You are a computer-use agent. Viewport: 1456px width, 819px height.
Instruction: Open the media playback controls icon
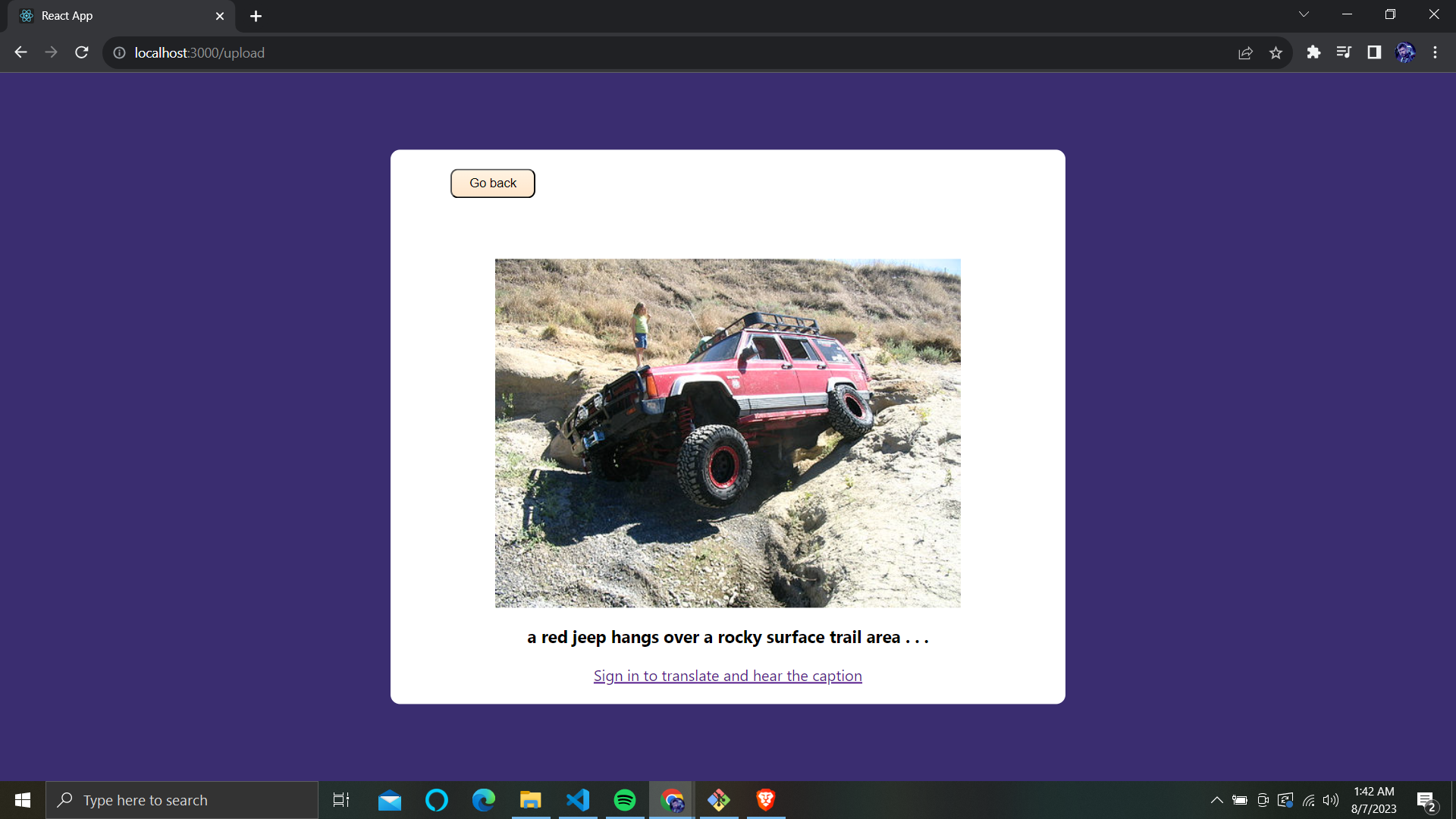point(1344,52)
